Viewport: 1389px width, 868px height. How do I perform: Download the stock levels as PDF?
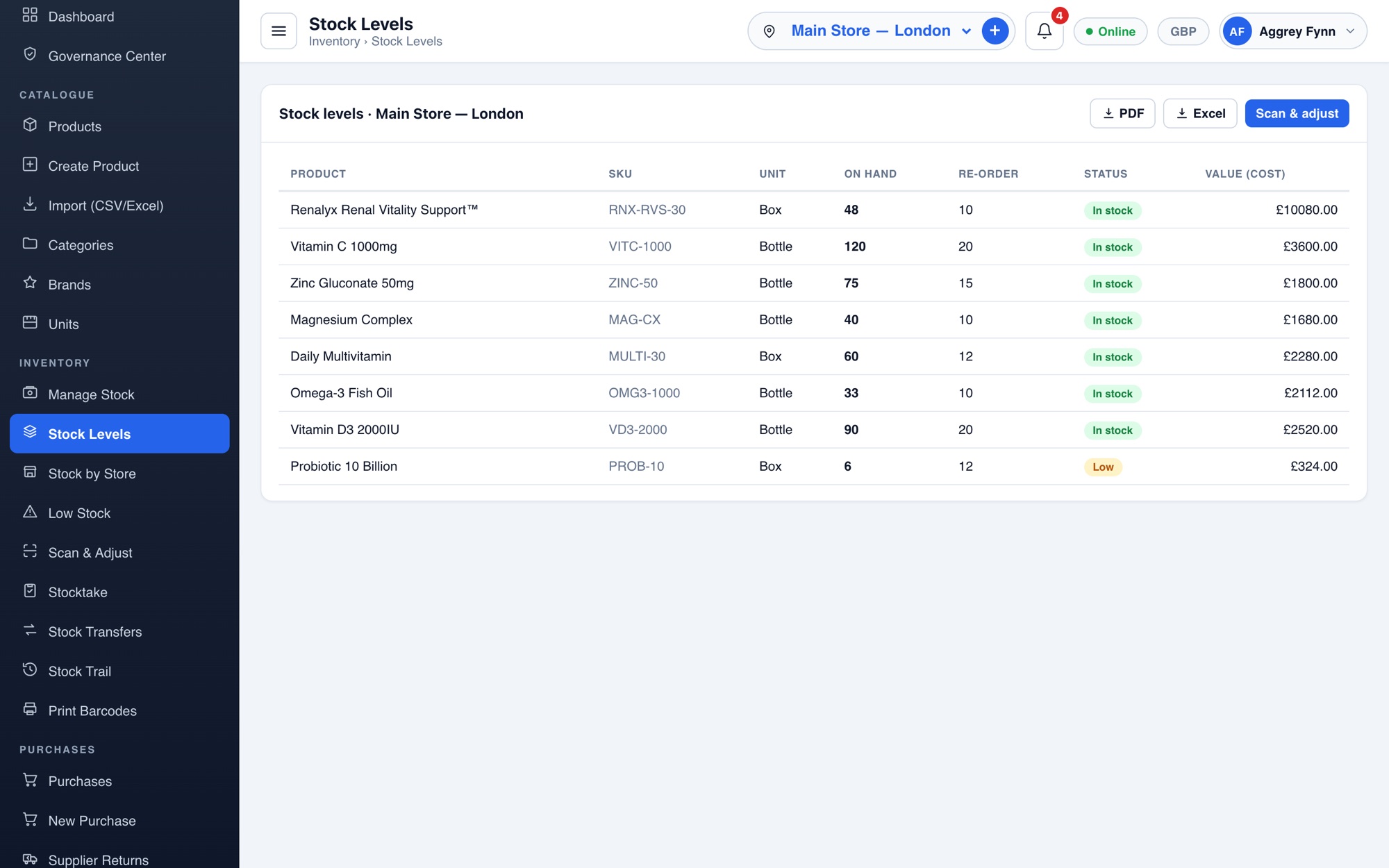pyautogui.click(x=1122, y=113)
